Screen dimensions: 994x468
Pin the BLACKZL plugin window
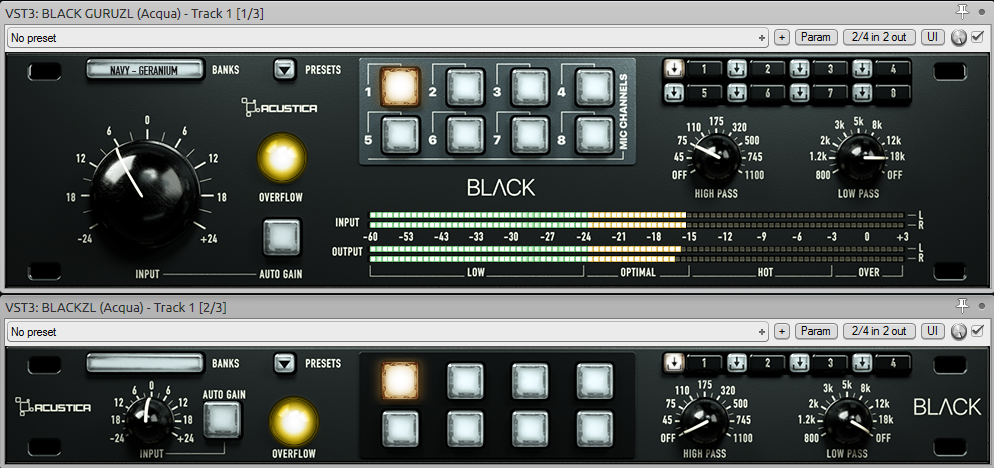(963, 306)
